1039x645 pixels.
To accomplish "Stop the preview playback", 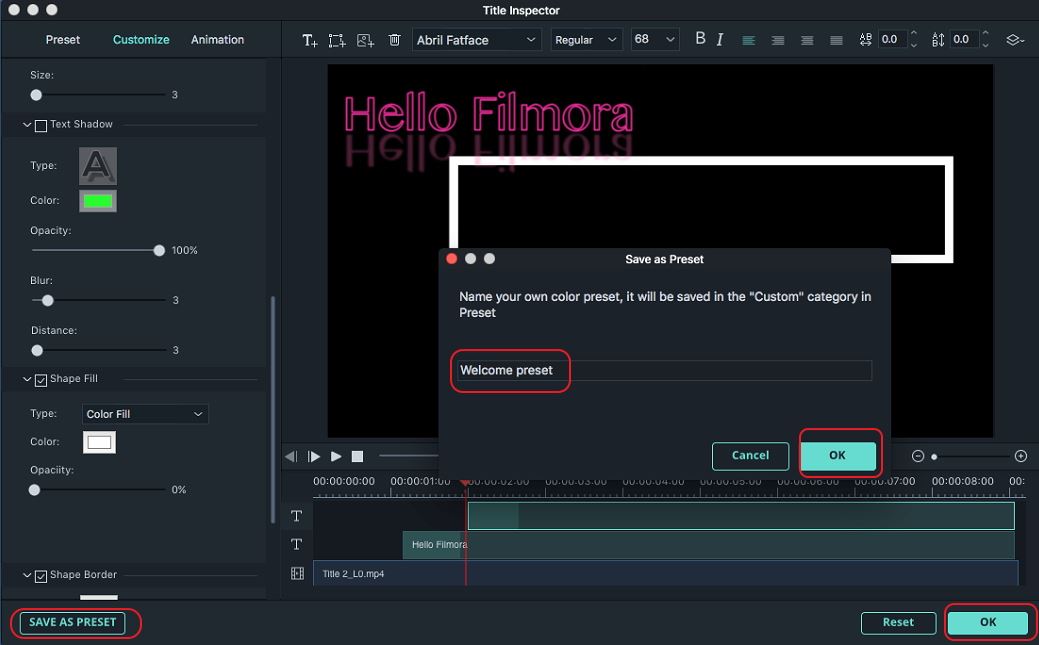I will pyautogui.click(x=357, y=456).
